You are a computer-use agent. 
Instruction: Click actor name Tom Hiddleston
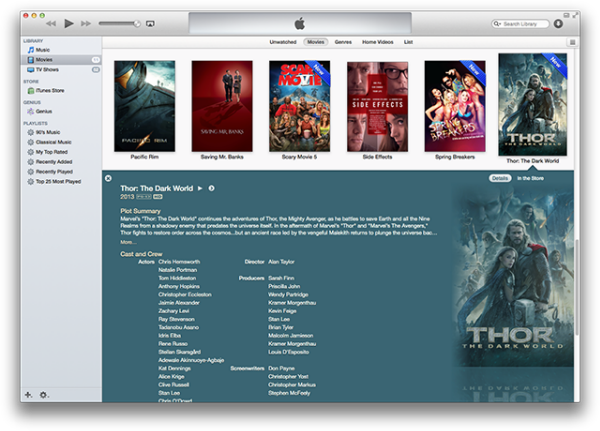click(177, 278)
